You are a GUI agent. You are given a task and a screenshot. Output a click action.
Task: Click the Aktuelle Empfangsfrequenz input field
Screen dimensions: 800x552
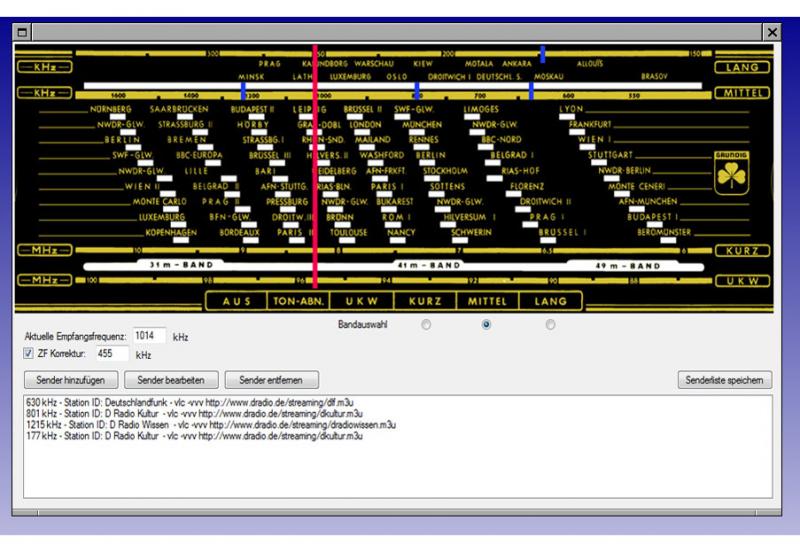(150, 336)
